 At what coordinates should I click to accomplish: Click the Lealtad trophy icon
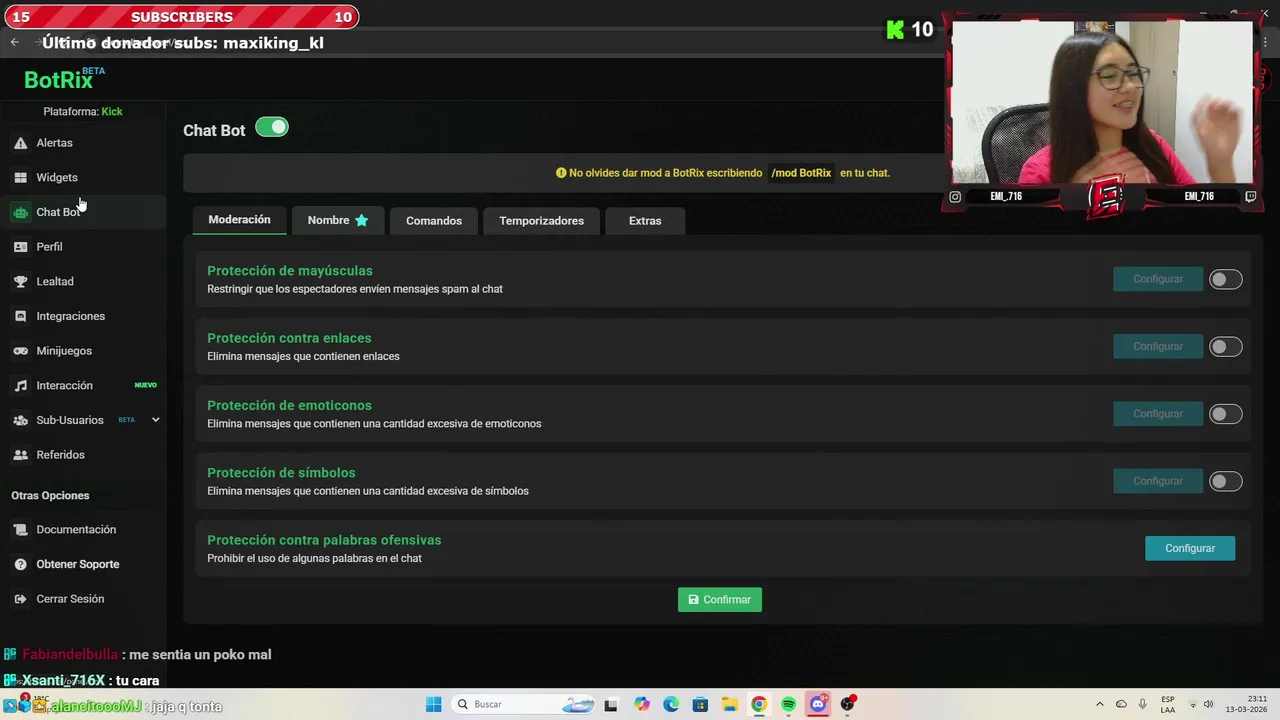tap(20, 282)
